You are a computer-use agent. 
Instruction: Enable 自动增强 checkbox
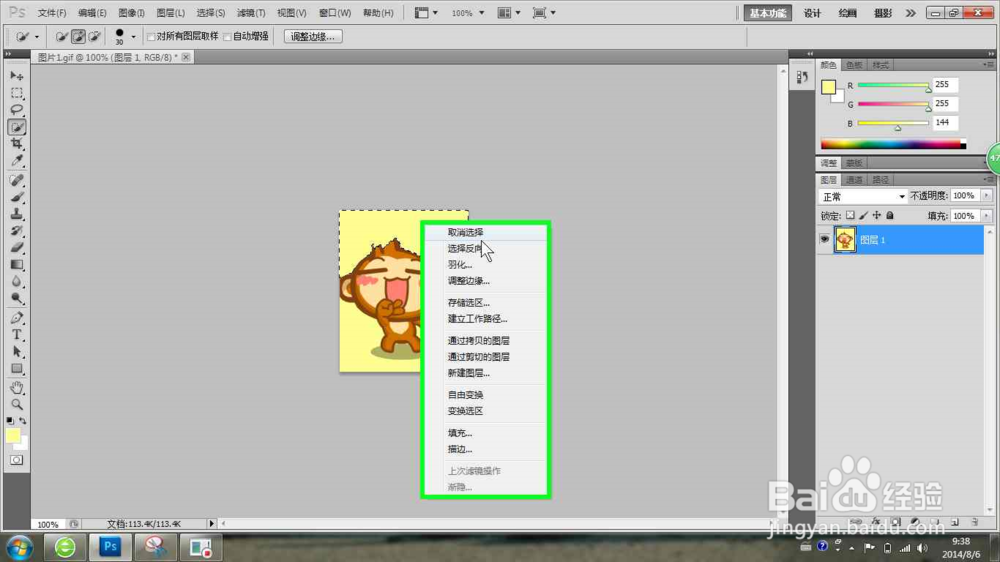click(x=227, y=37)
